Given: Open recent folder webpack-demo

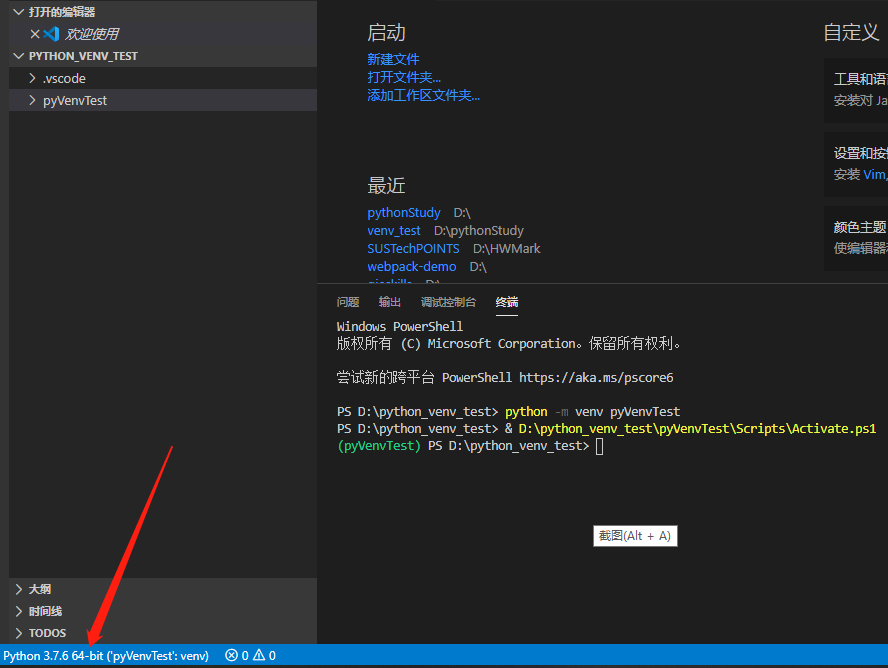Looking at the screenshot, I should point(411,267).
